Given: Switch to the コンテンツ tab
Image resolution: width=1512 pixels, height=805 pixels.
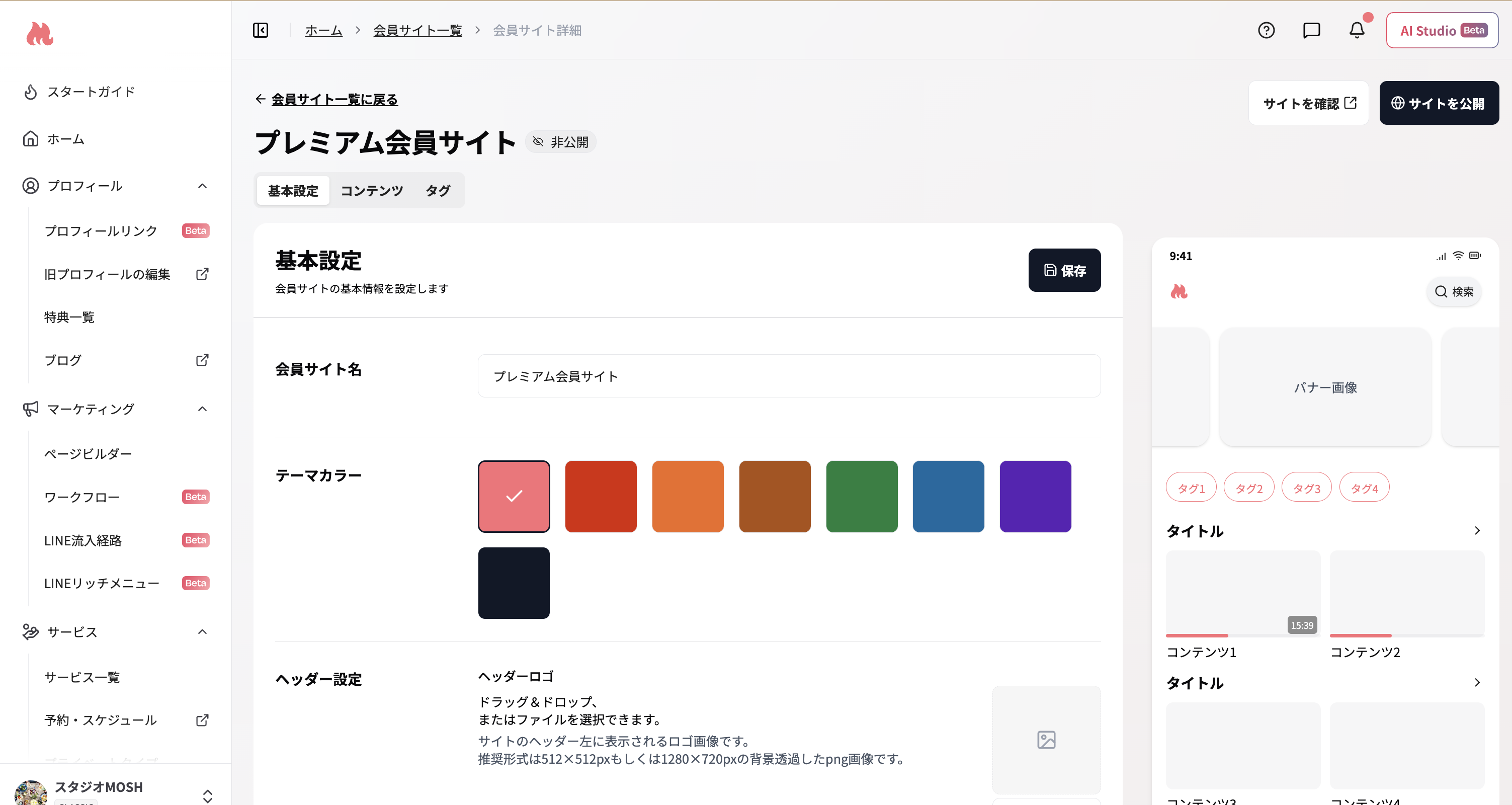Looking at the screenshot, I should point(372,190).
